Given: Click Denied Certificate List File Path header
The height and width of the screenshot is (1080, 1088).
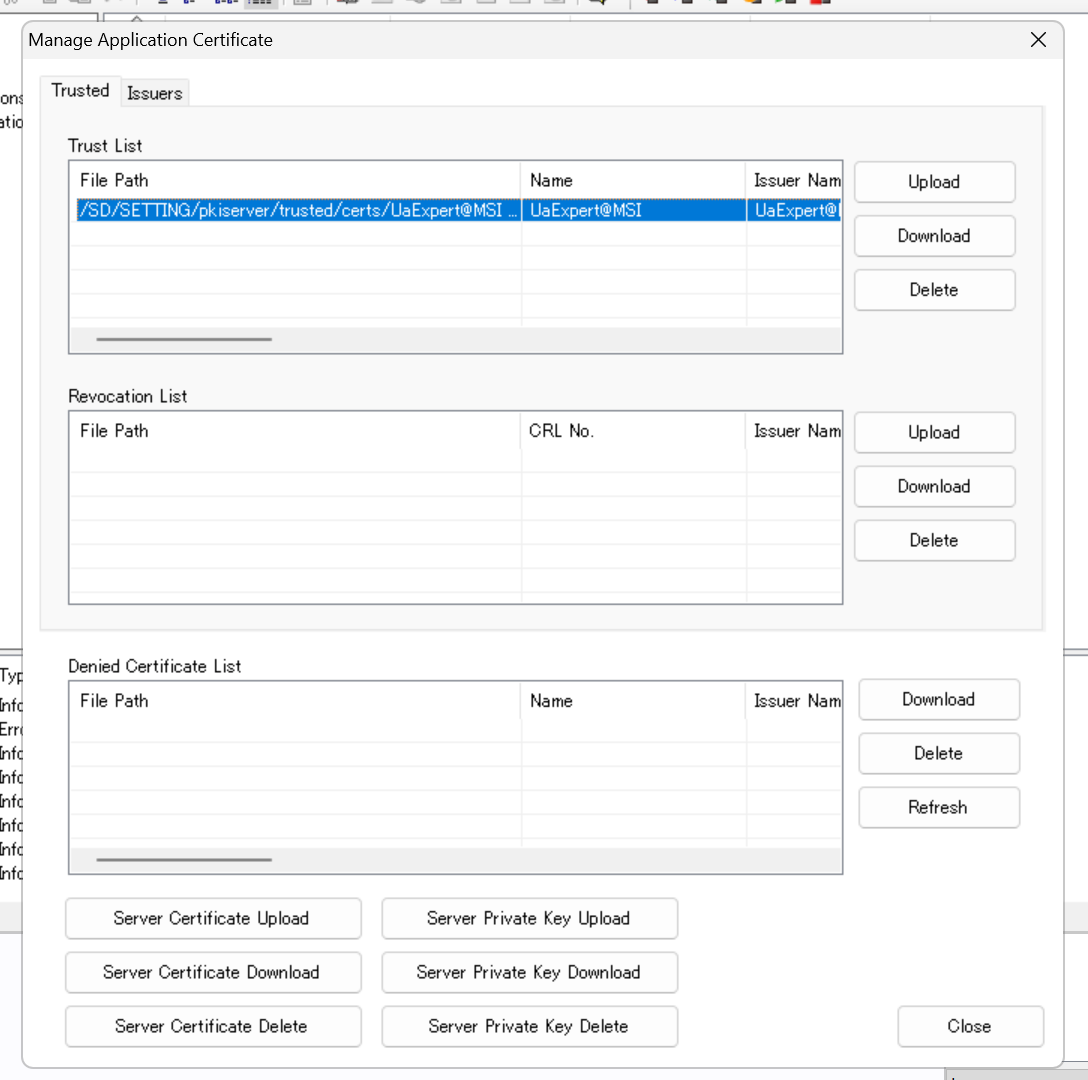Looking at the screenshot, I should click(296, 701).
